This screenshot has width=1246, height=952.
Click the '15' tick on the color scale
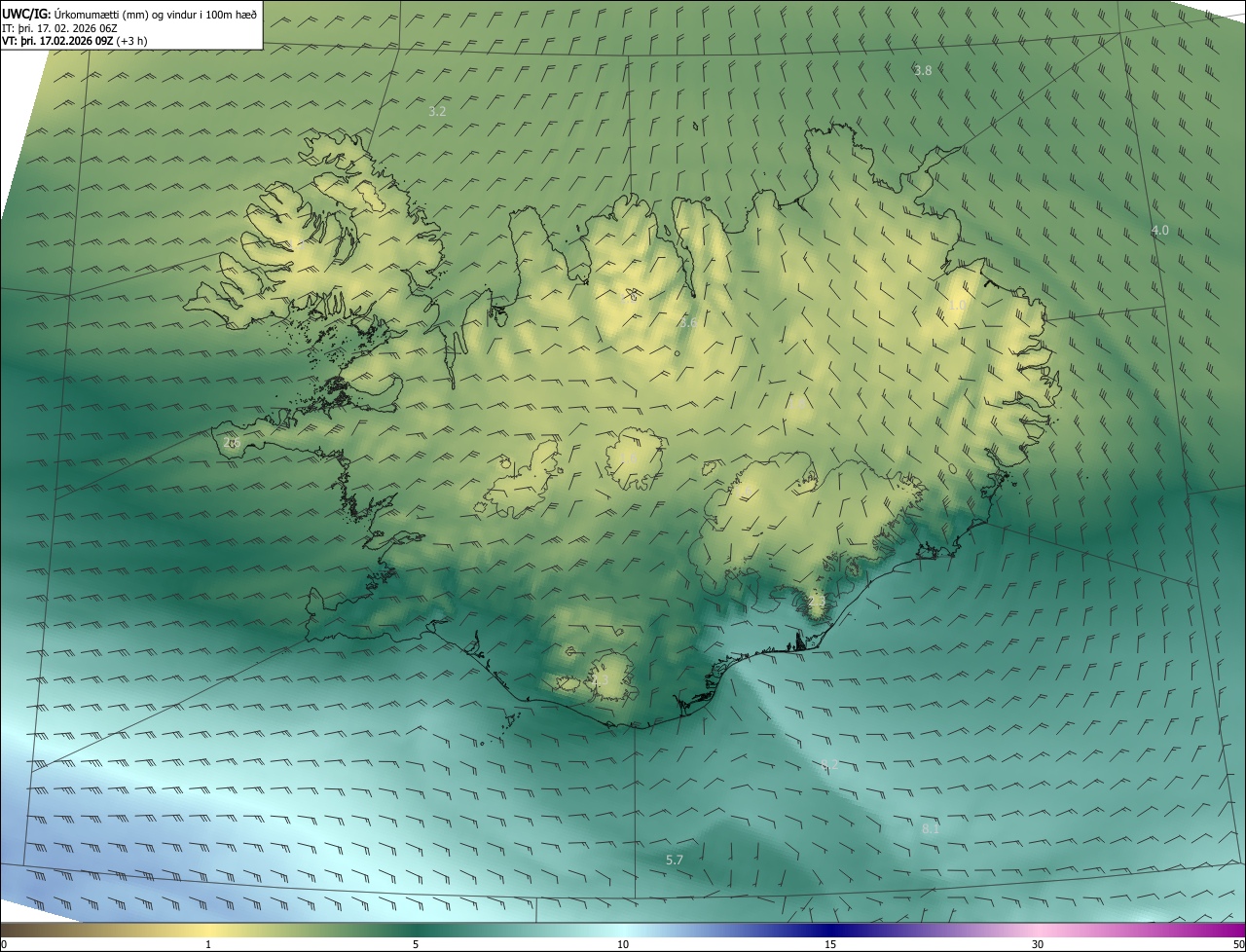click(x=830, y=945)
